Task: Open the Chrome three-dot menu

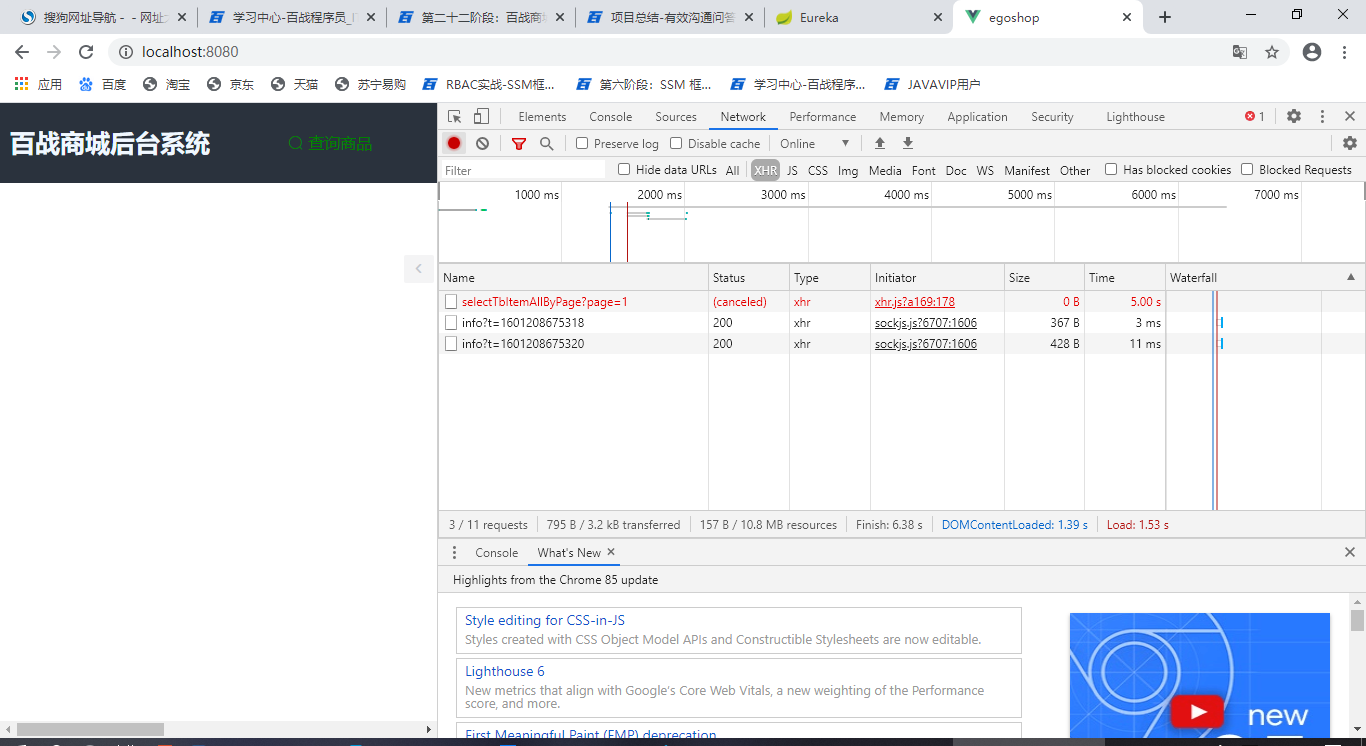Action: [1344, 52]
